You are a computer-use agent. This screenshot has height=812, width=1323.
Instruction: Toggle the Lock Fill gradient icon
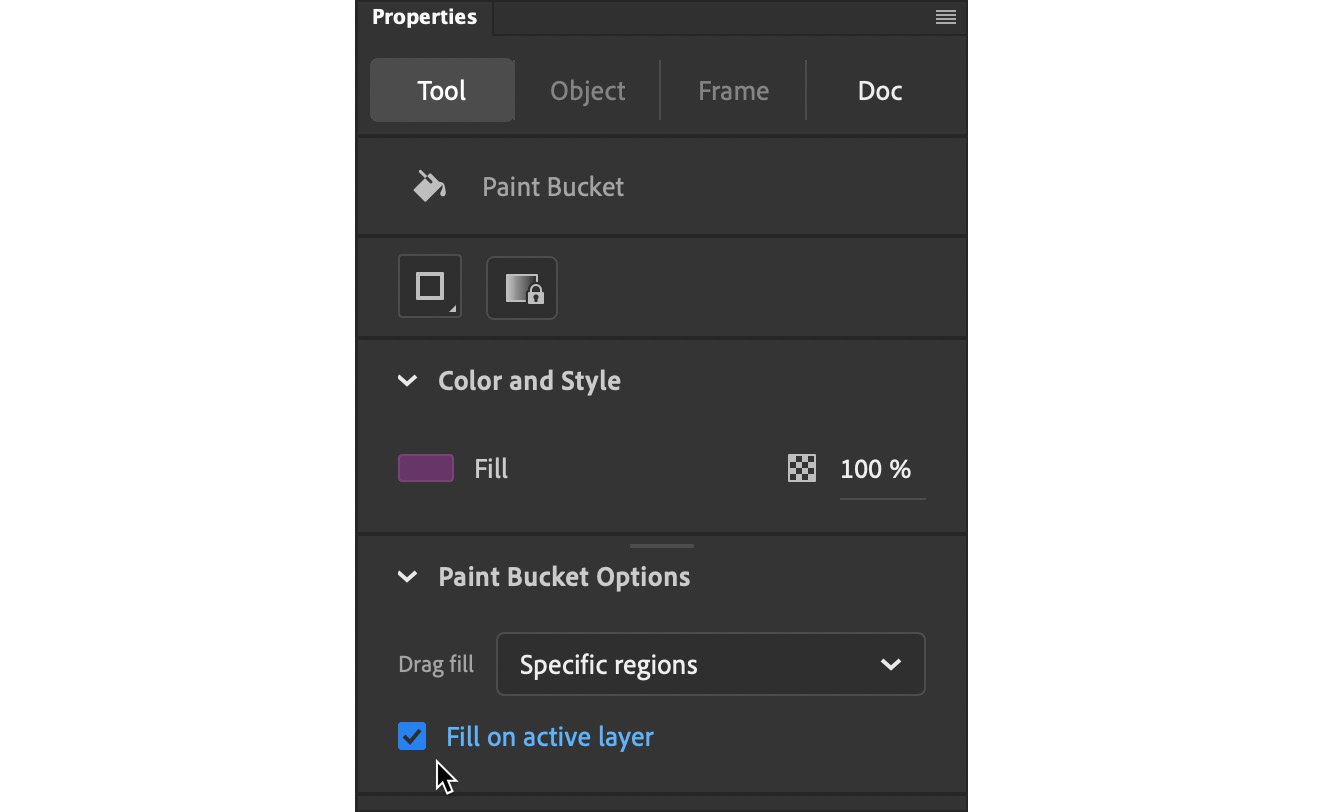tap(522, 288)
